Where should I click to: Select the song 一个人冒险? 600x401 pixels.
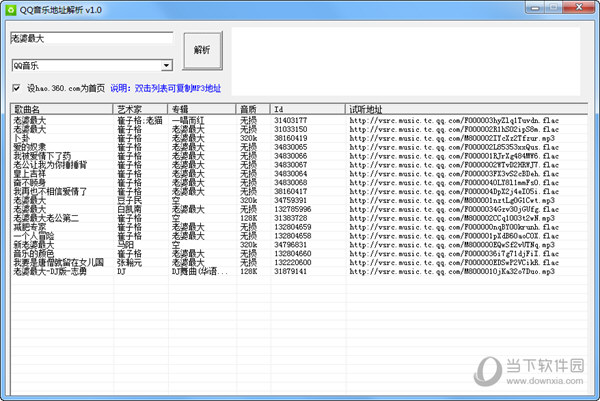coord(34,236)
